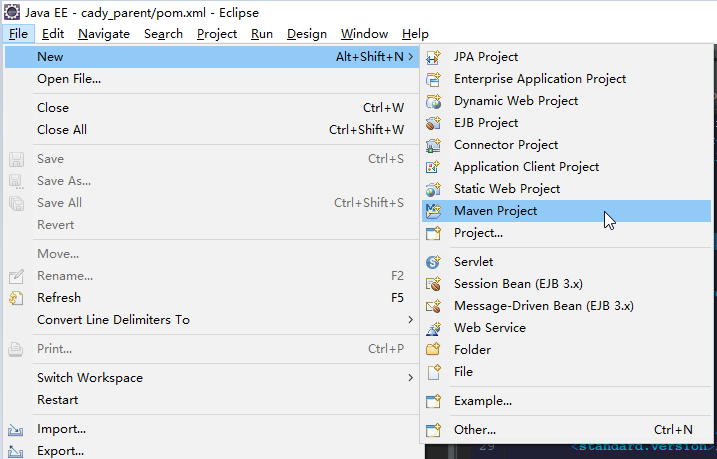Click the Message-Driven Bean envelope icon
The height and width of the screenshot is (459, 717).
click(433, 305)
